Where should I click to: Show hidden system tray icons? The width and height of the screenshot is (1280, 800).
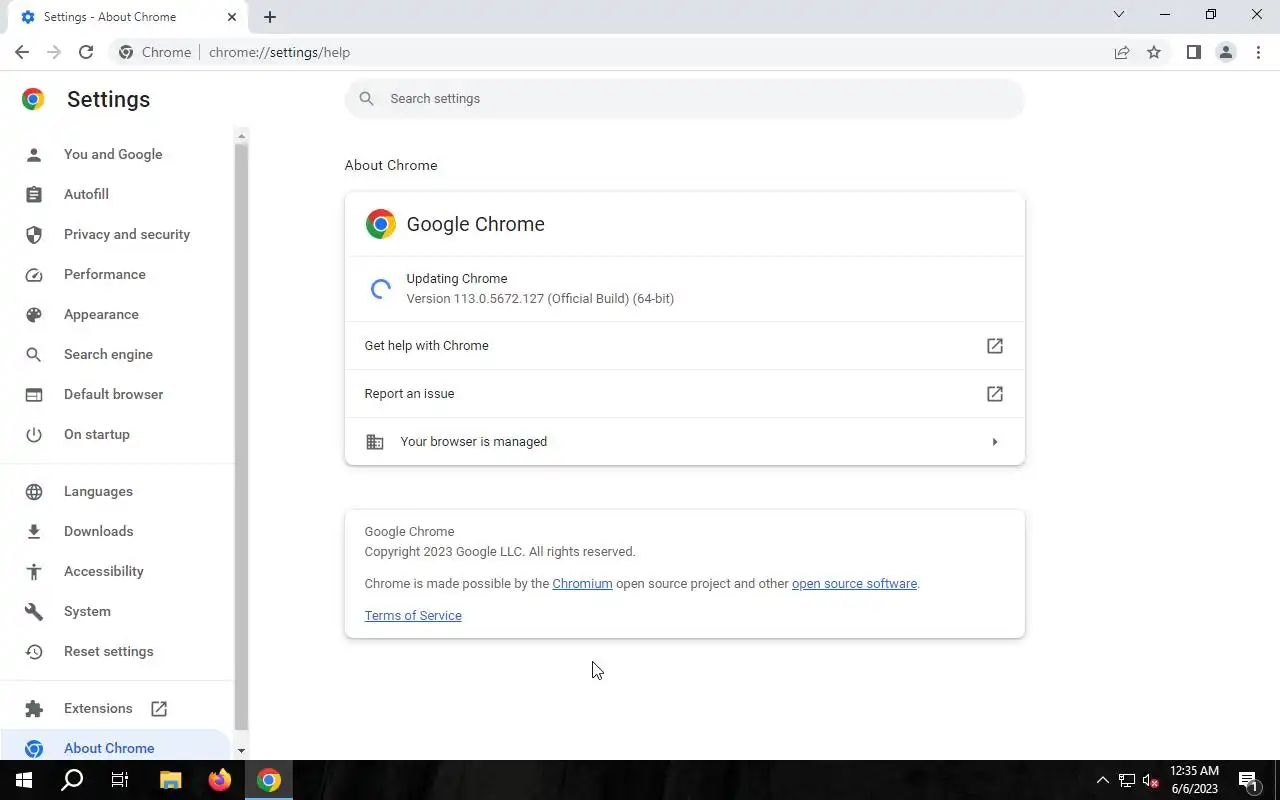[x=1102, y=780]
